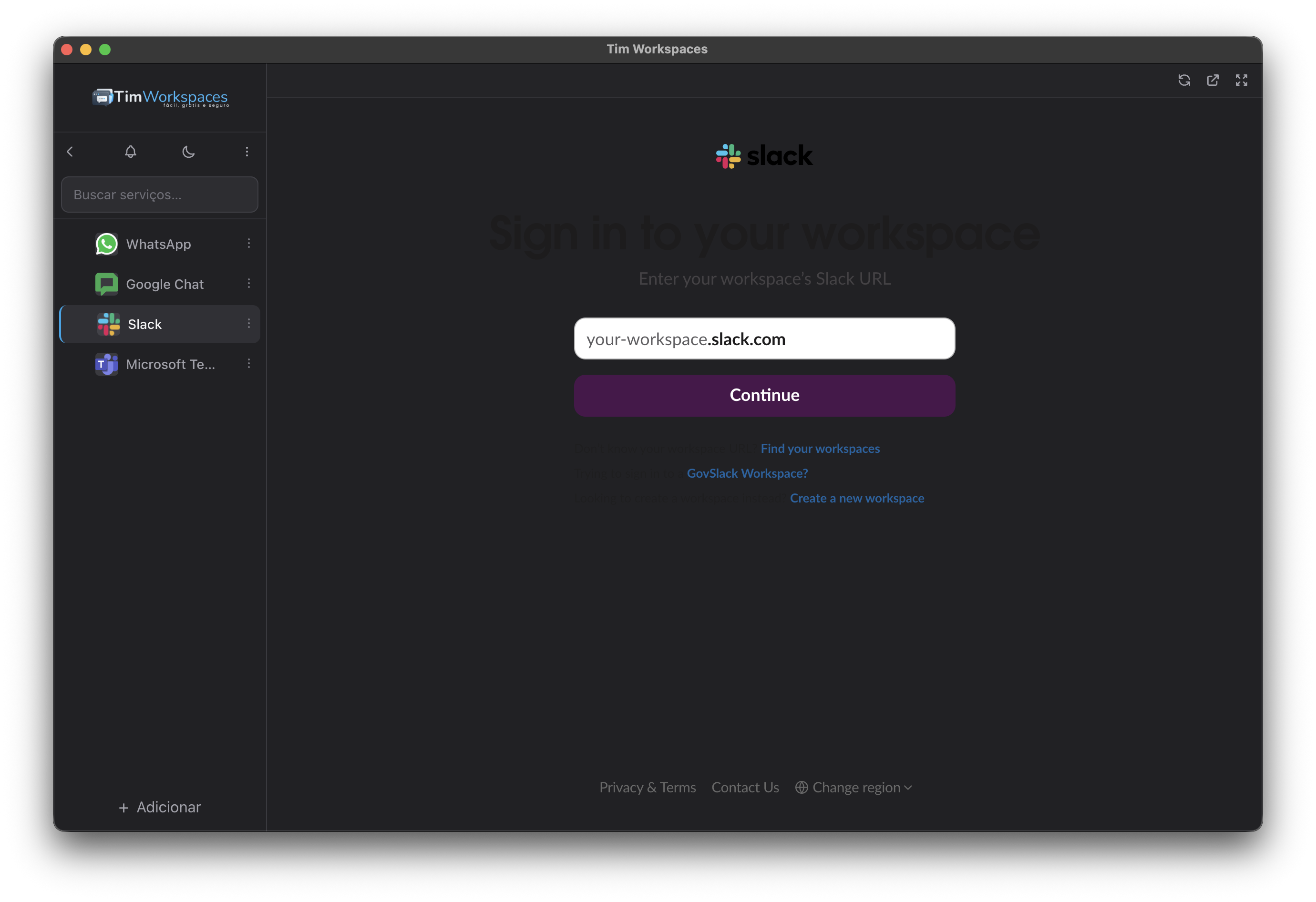1316x902 pixels.
Task: Open the Microsoft Teams options menu
Action: point(248,364)
